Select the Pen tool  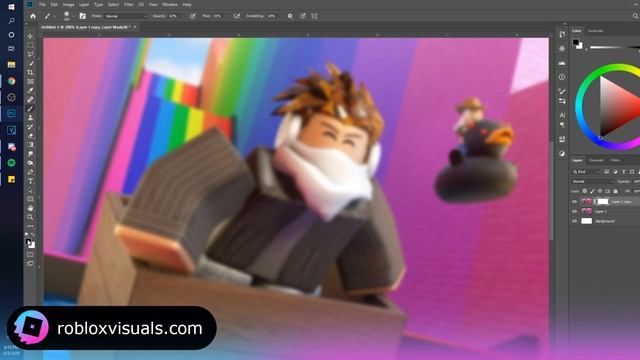[x=30, y=172]
